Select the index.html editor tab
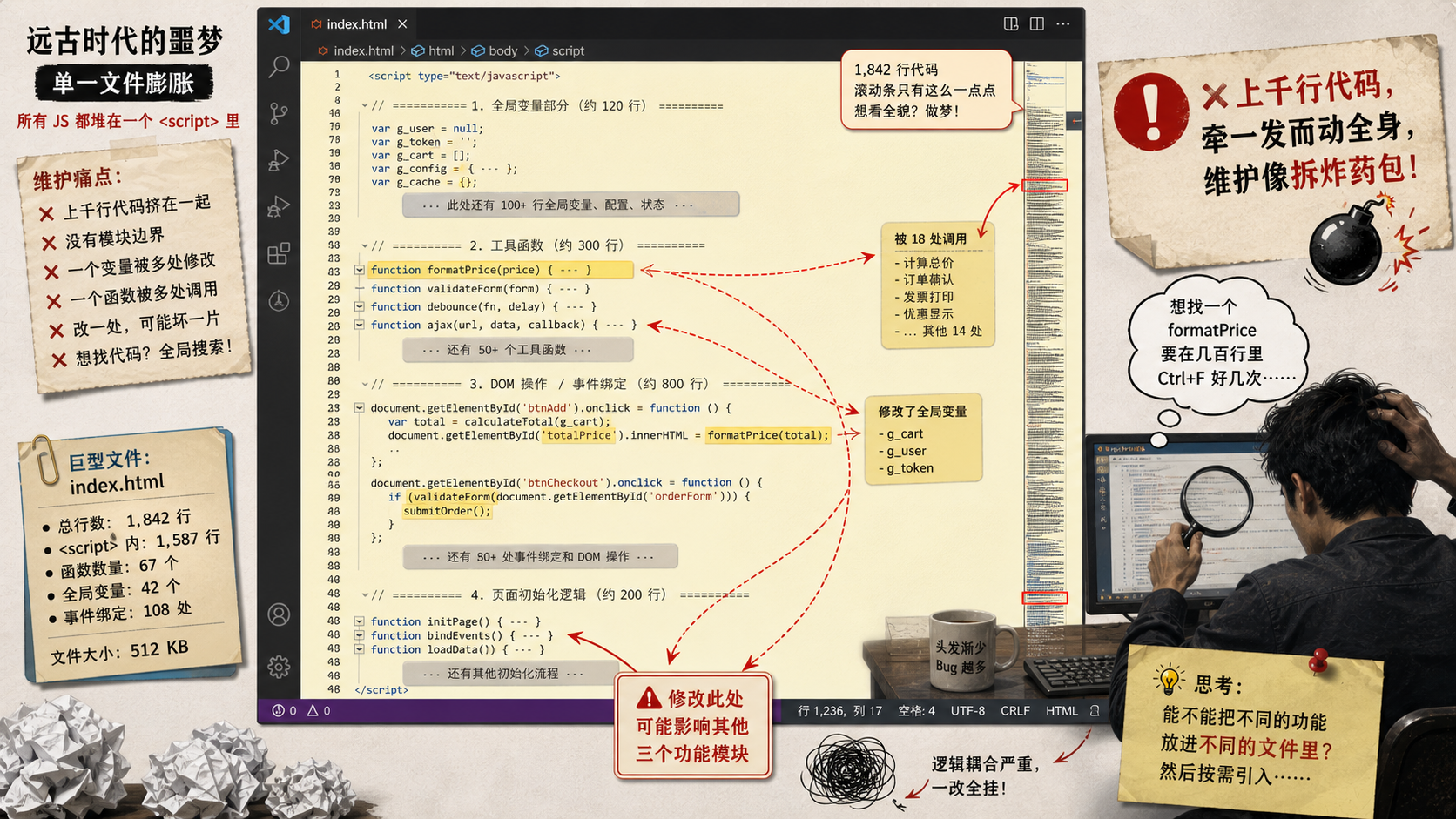The width and height of the screenshot is (1456, 819). 358,24
